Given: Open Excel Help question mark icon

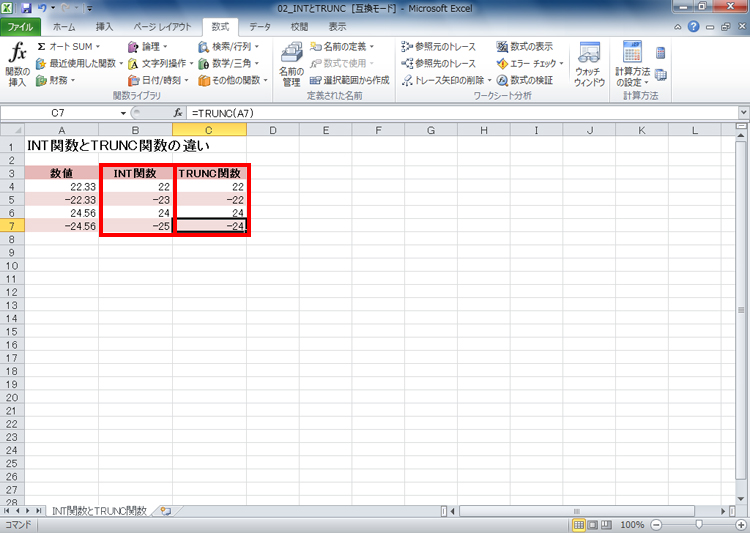Looking at the screenshot, I should tap(694, 27).
